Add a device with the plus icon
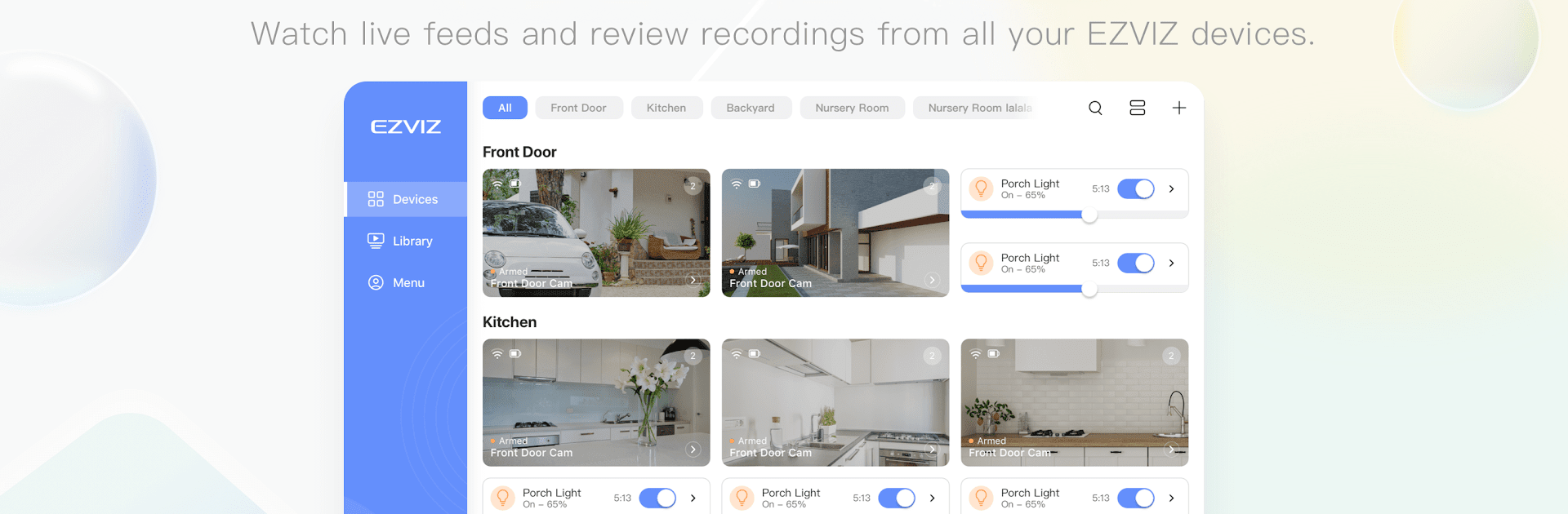 [x=1179, y=108]
